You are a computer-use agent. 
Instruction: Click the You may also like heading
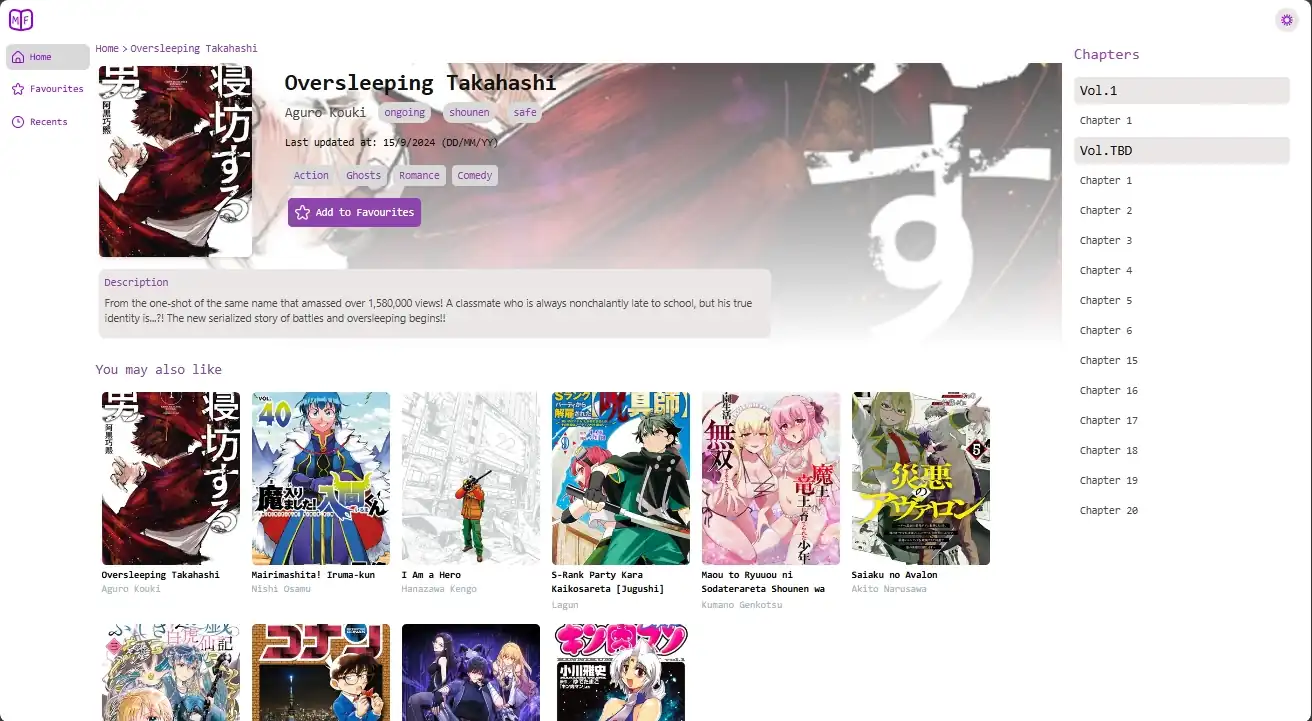click(x=159, y=369)
